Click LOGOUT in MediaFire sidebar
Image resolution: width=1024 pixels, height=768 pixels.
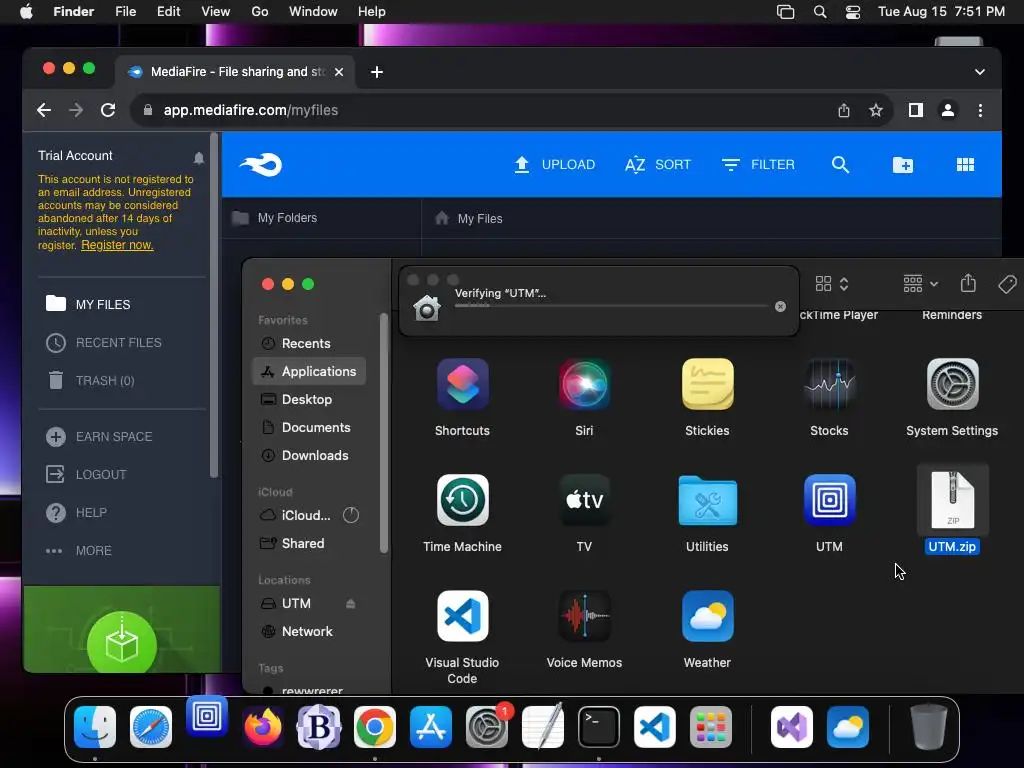(86, 474)
